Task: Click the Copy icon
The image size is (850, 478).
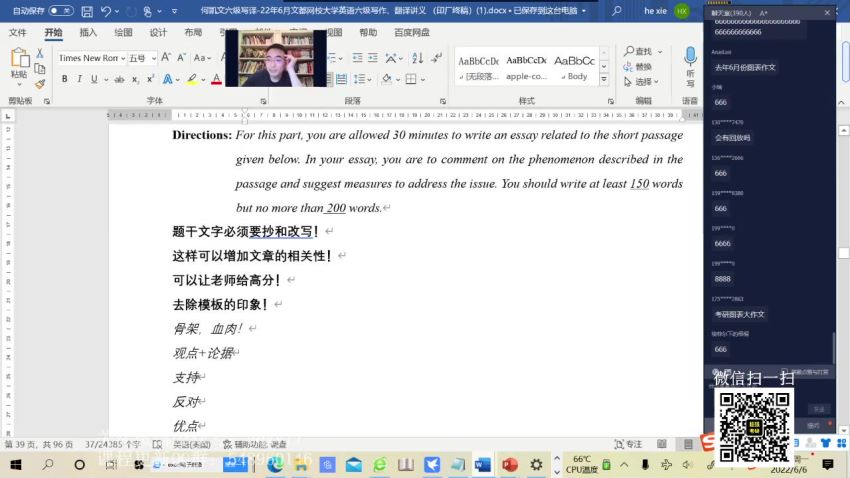Action: pyautogui.click(x=40, y=68)
